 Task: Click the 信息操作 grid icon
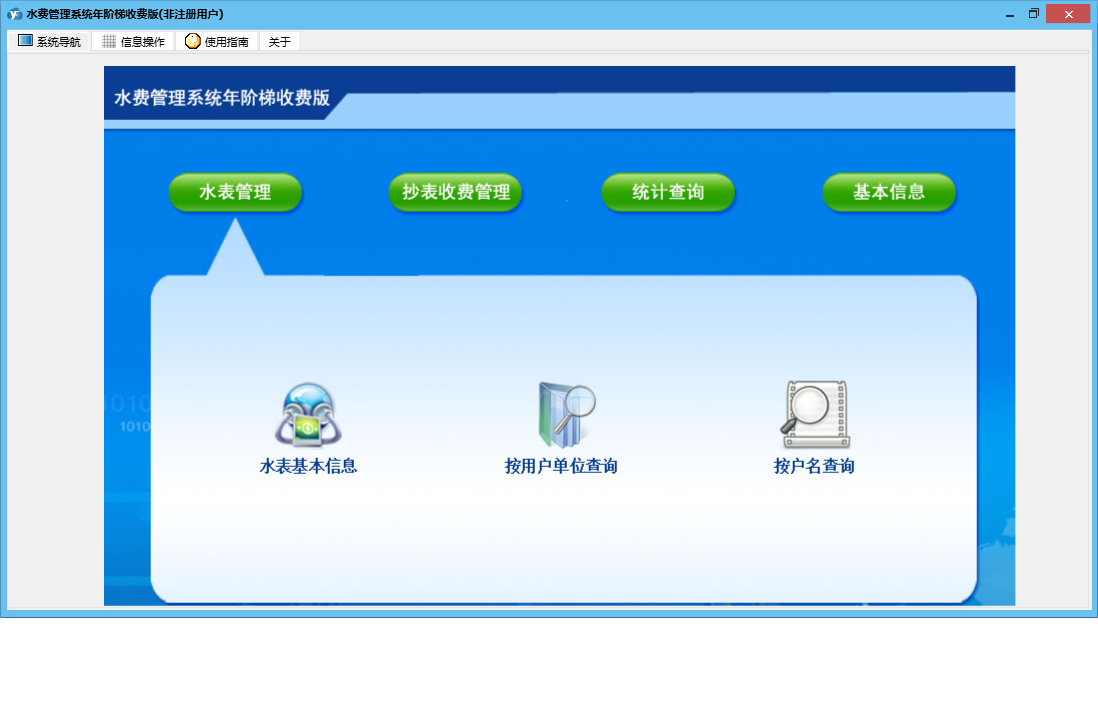pyautogui.click(x=109, y=41)
